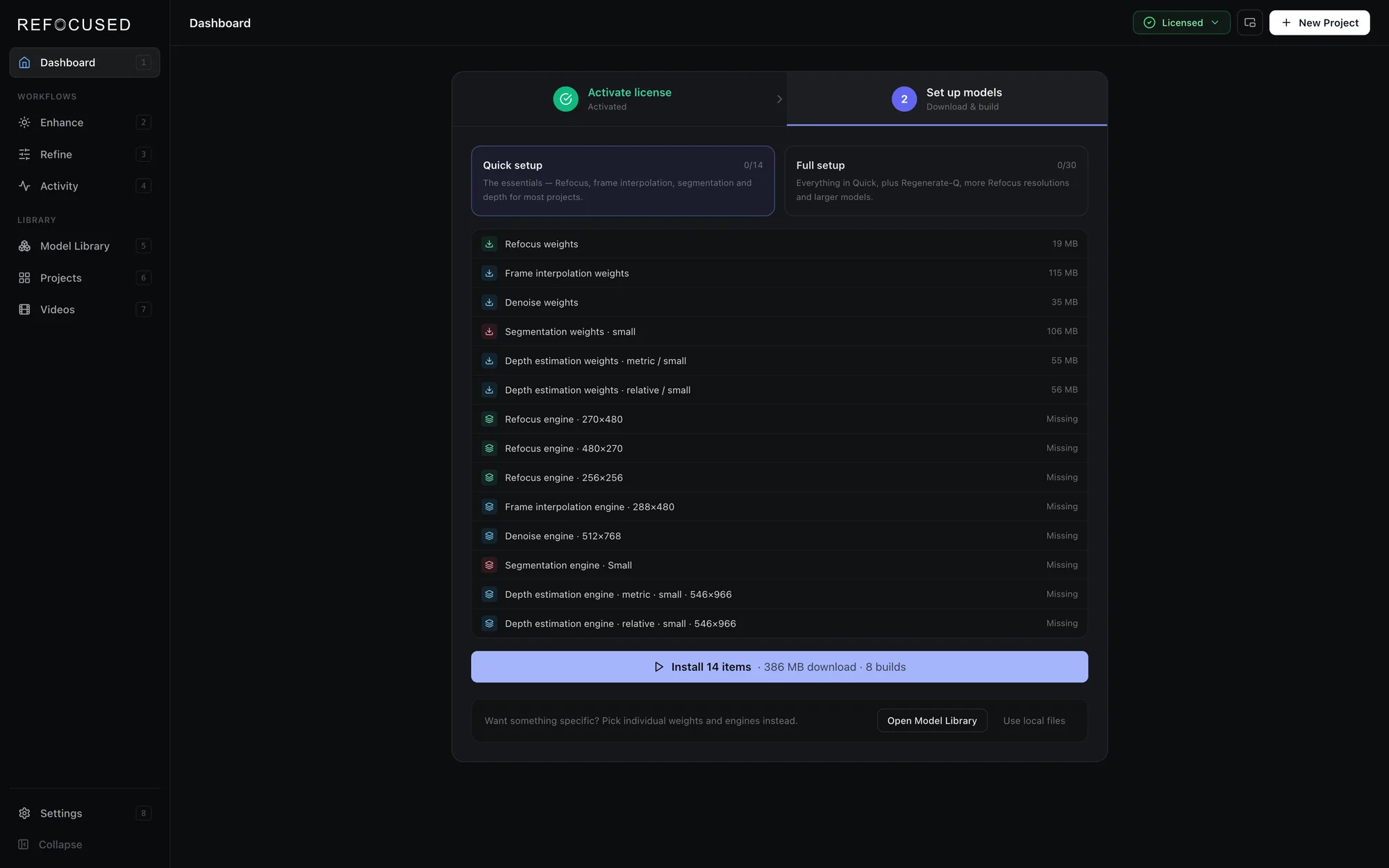Click the 19 MB size value
This screenshot has height=868, width=1389.
(1065, 244)
